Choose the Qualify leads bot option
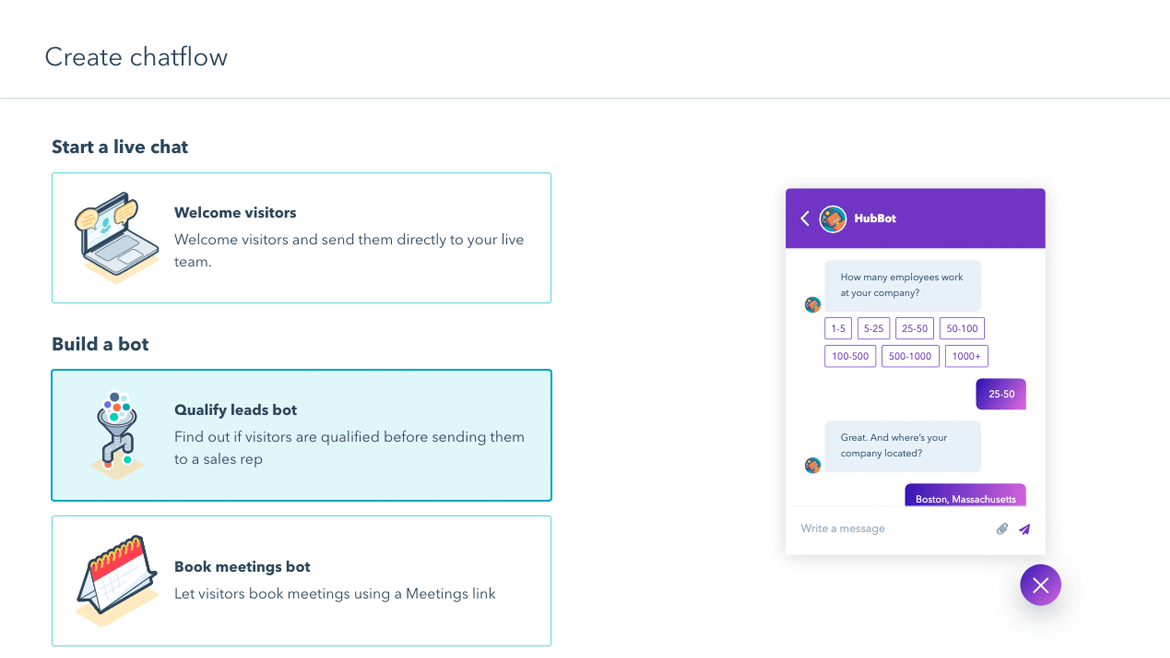This screenshot has width=1170, height=658. pos(301,435)
